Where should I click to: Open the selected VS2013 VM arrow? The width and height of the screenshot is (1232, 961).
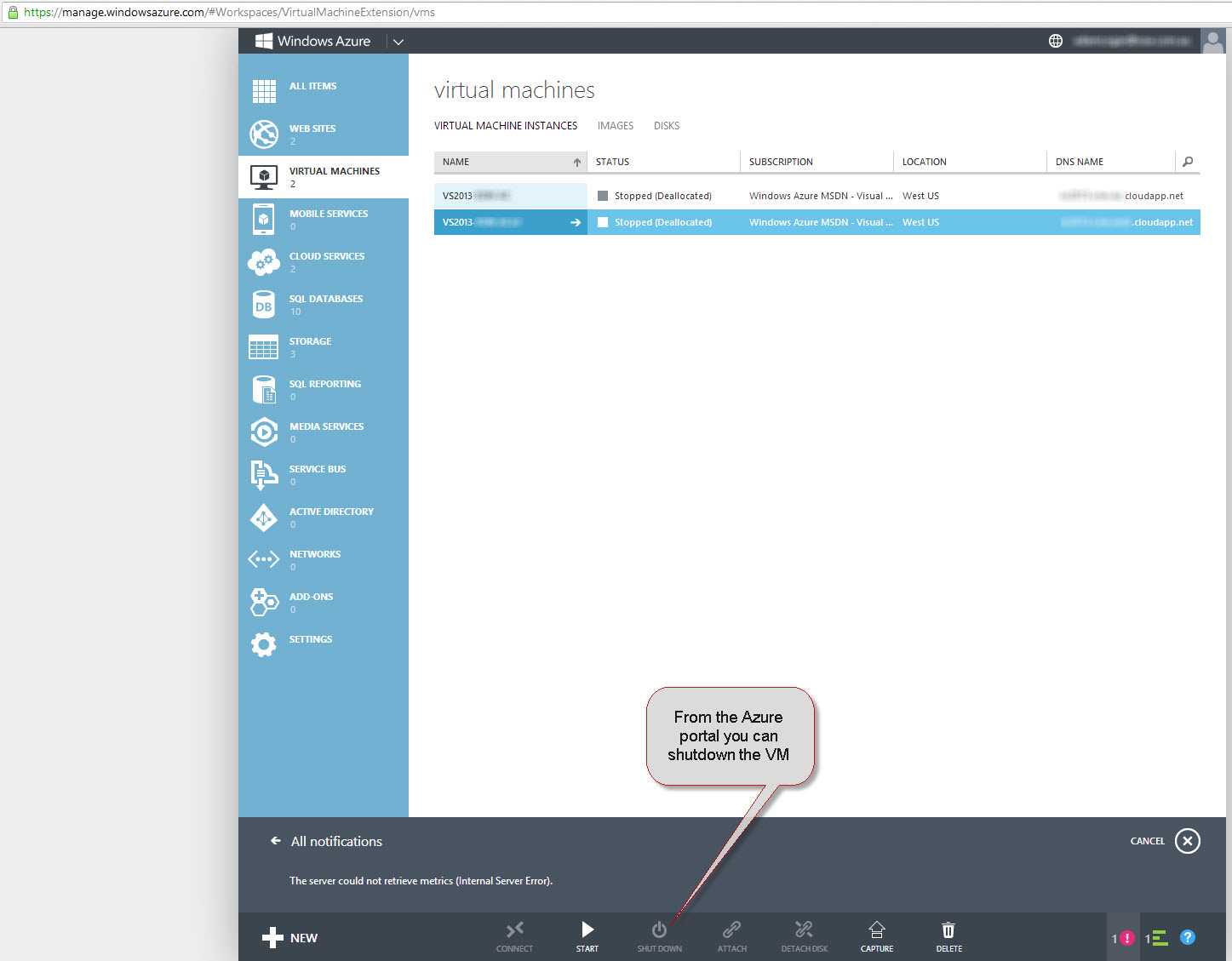coord(576,222)
